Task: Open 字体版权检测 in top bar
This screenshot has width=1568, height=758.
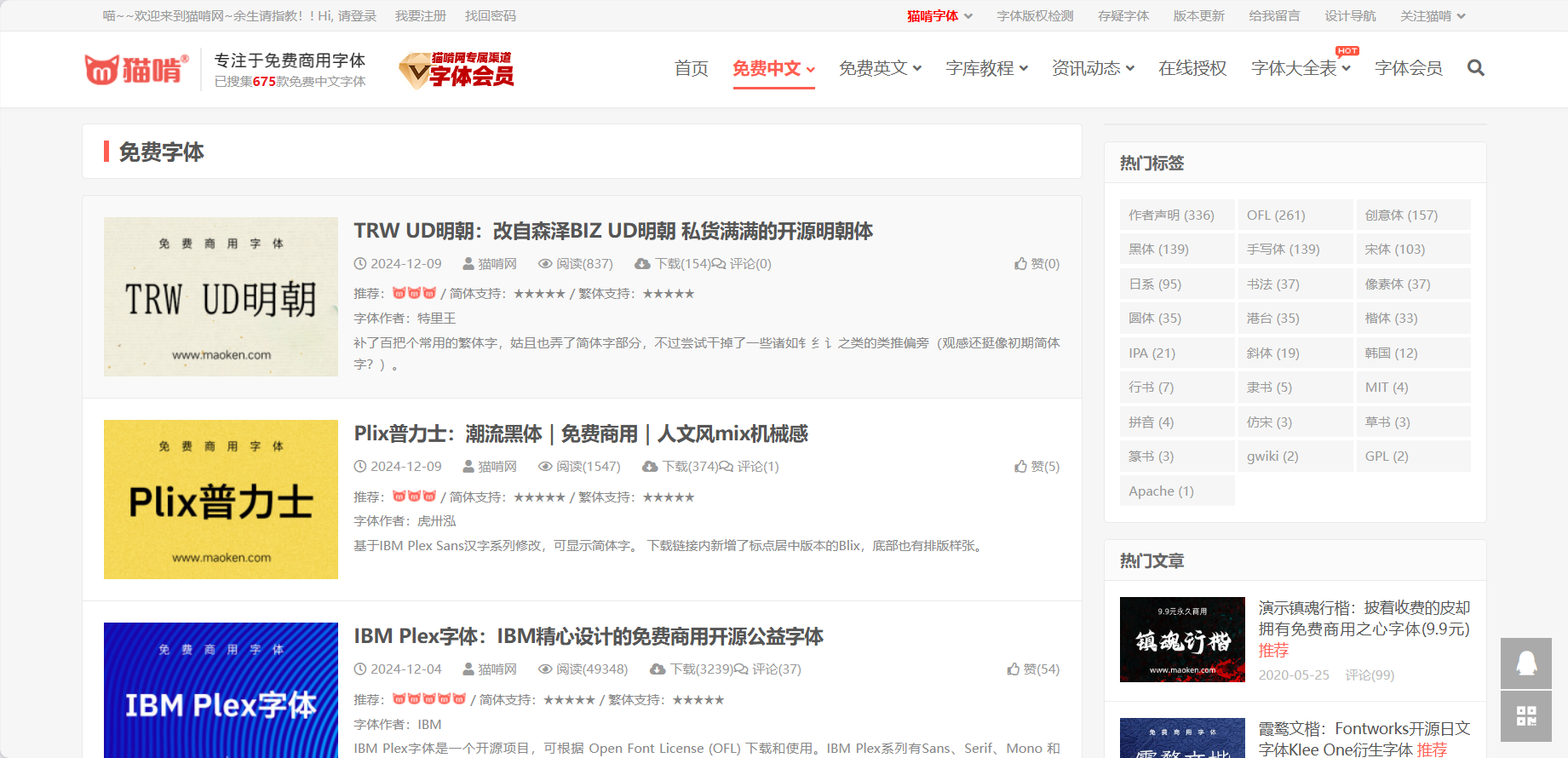Action: [x=1036, y=16]
